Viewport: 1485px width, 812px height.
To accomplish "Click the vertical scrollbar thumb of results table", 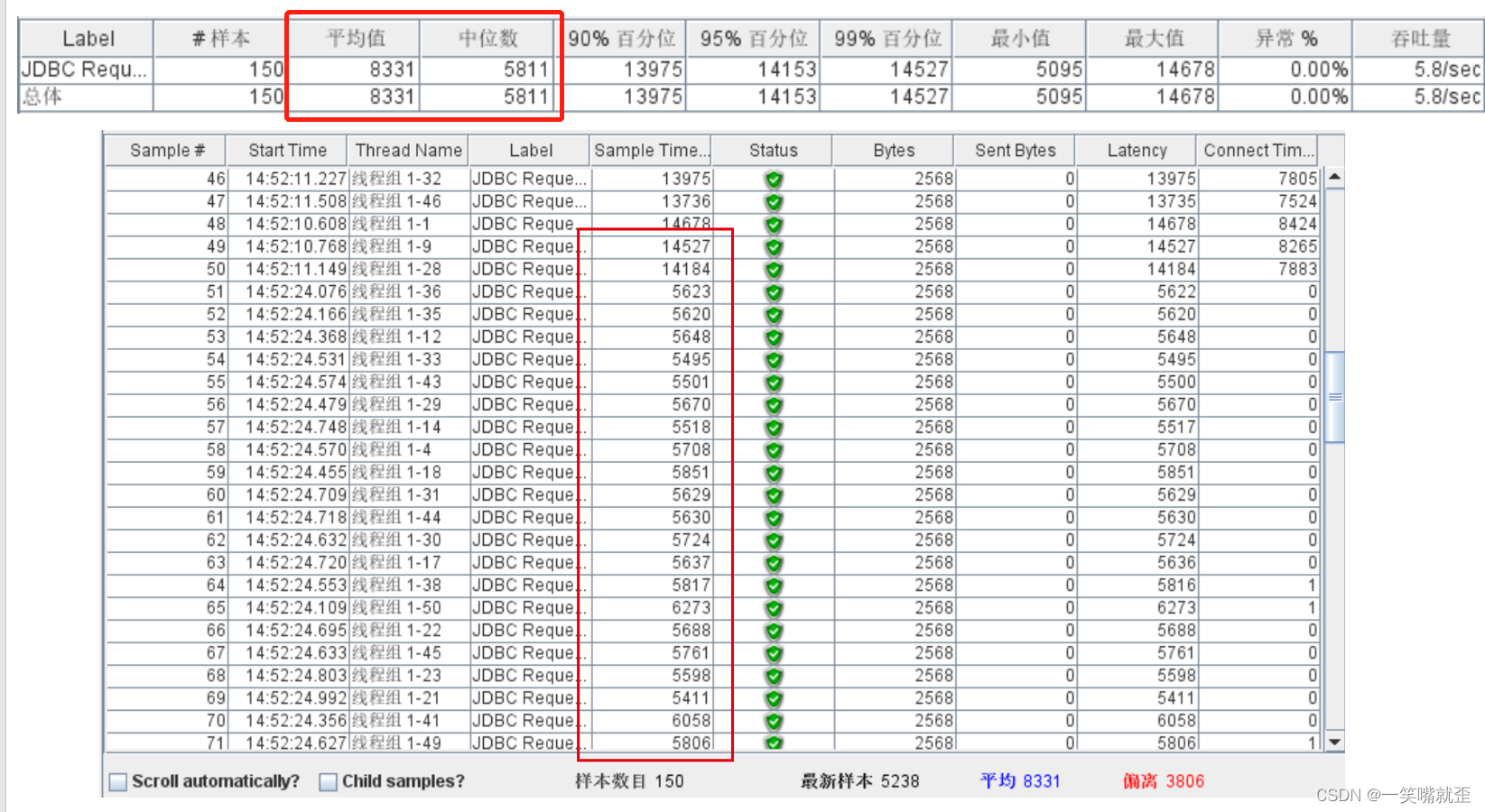I will 1333,397.
